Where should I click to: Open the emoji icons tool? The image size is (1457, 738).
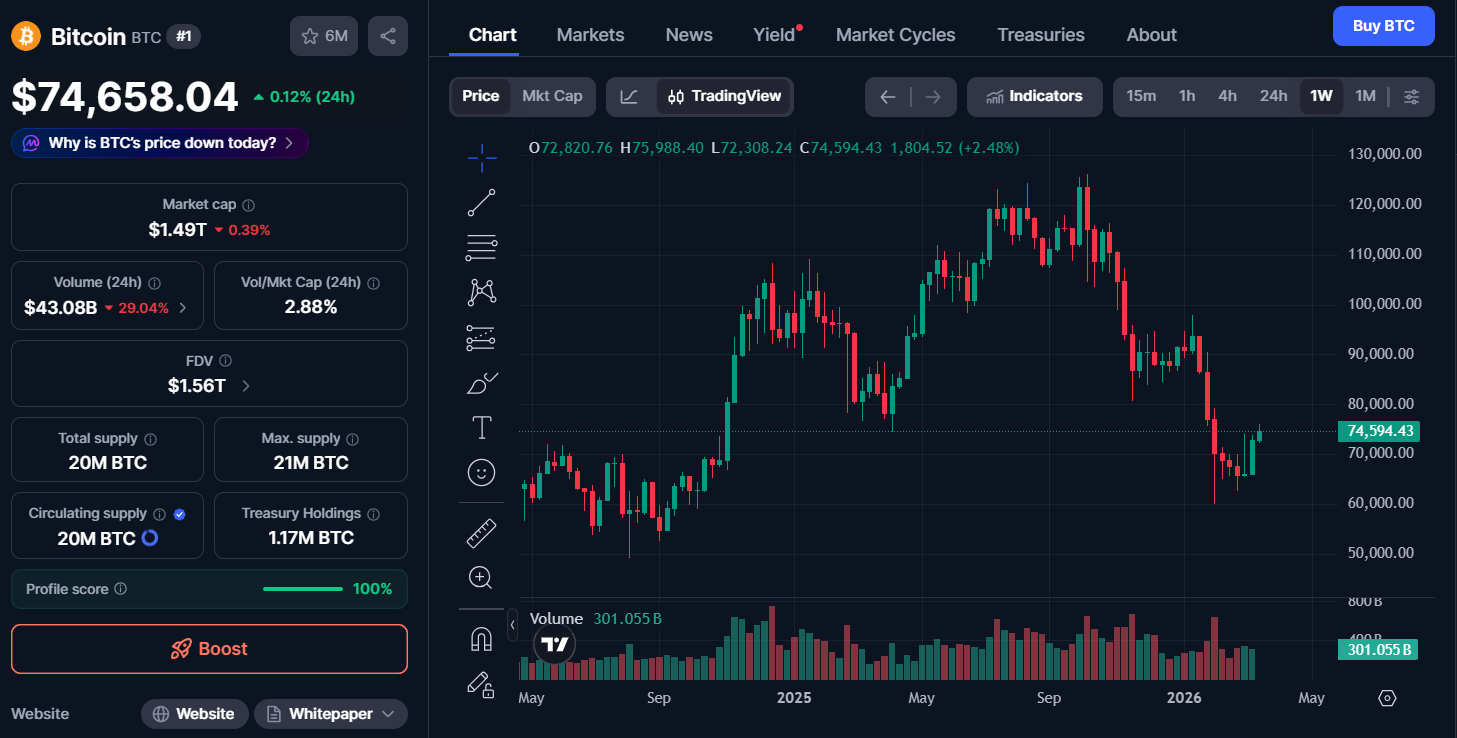tap(481, 473)
